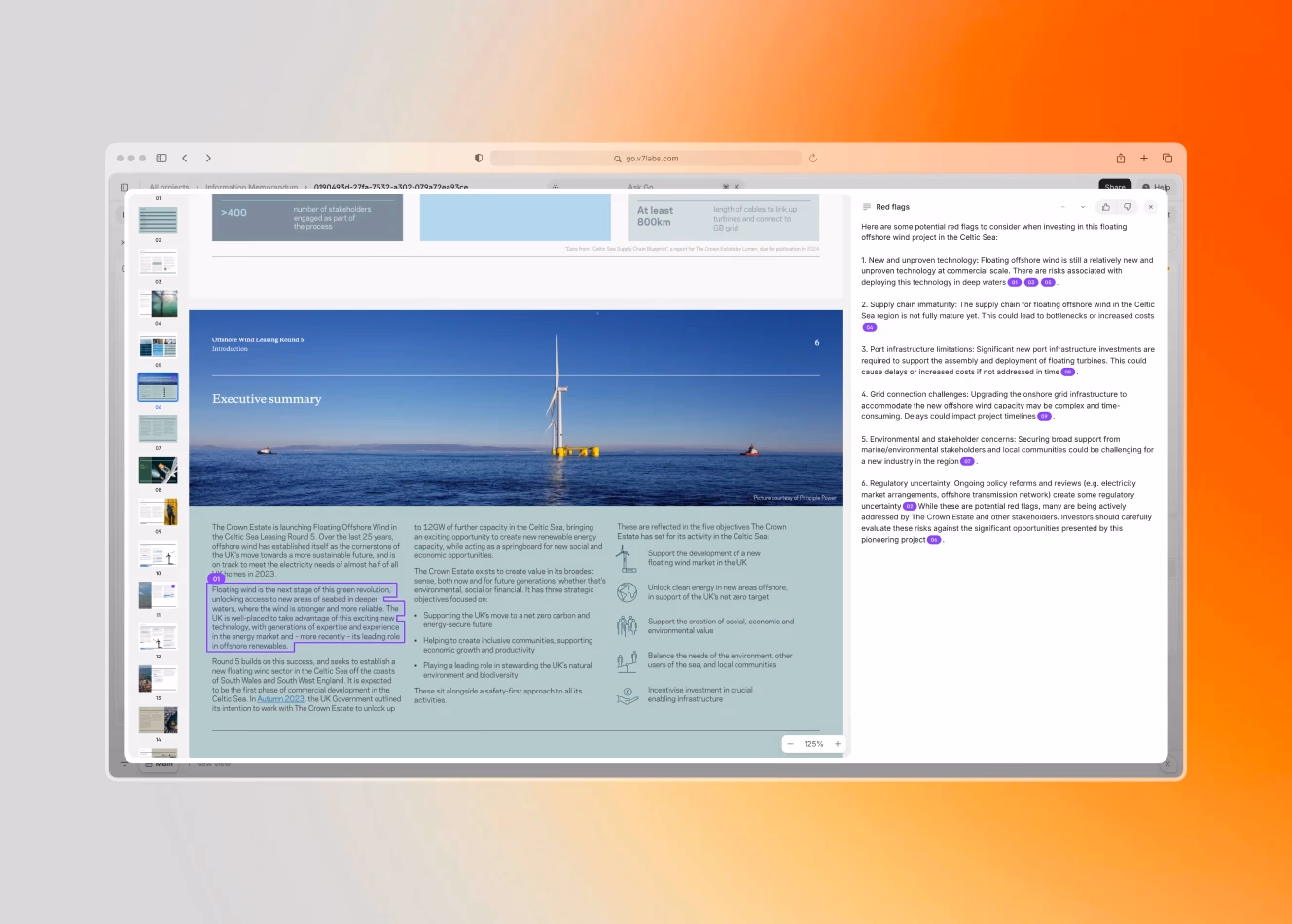This screenshot has width=1292, height=924.
Task: Give thumbs up to Red flags answer
Action: click(1106, 207)
